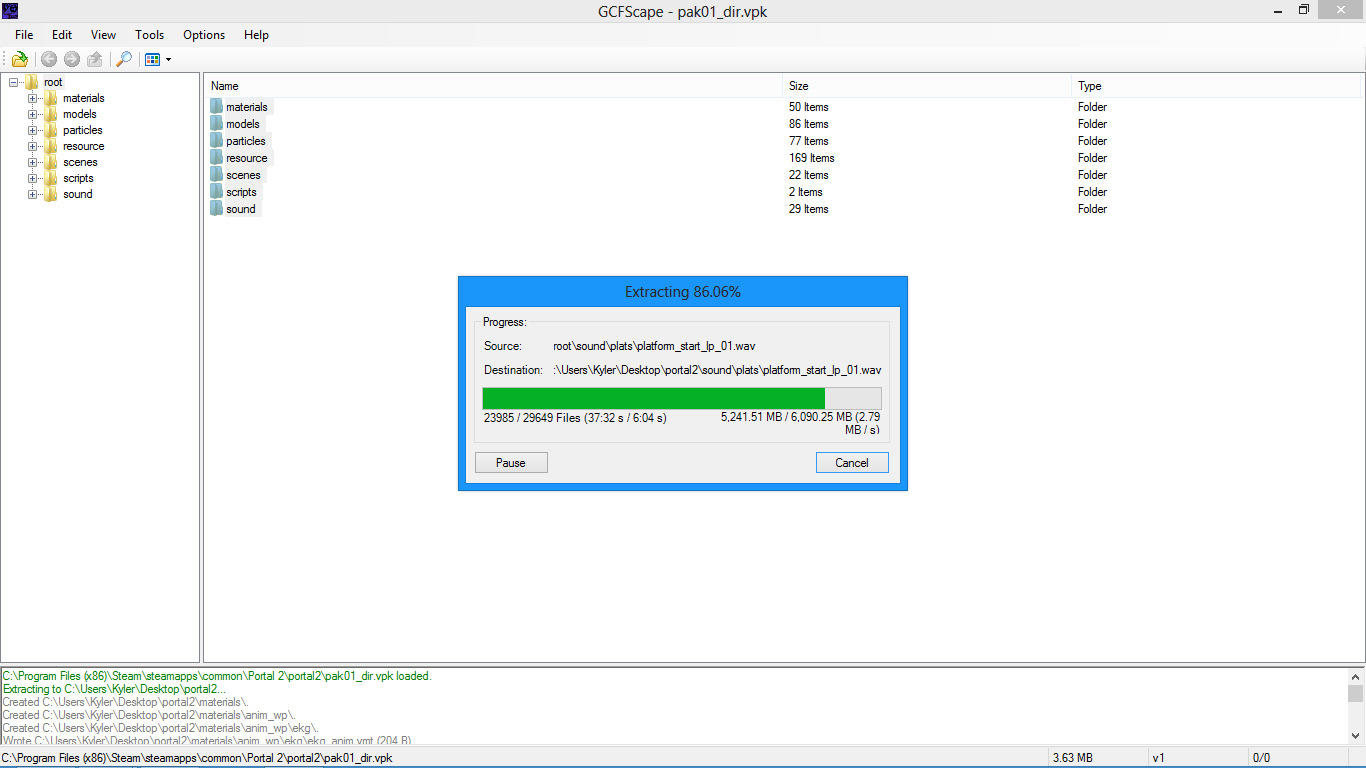Click the "v1" status bar entry
Image resolution: width=1366 pixels, height=768 pixels.
pos(1159,758)
